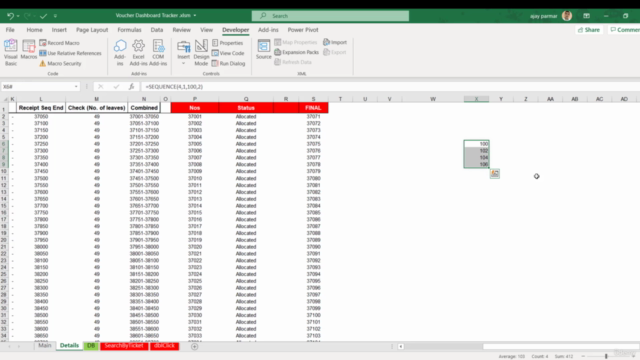Toggle Use Relative References
The height and width of the screenshot is (360, 640).
click(x=70, y=53)
